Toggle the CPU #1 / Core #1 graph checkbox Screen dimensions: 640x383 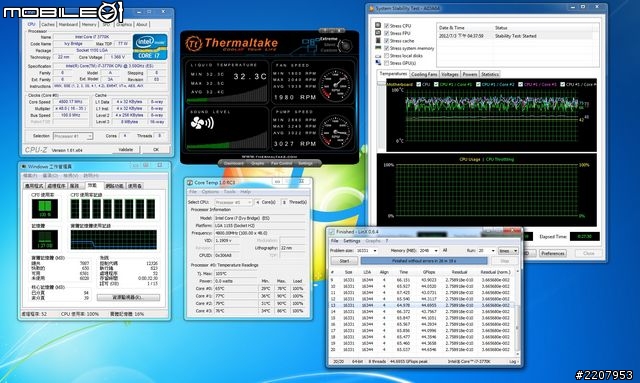tap(436, 85)
